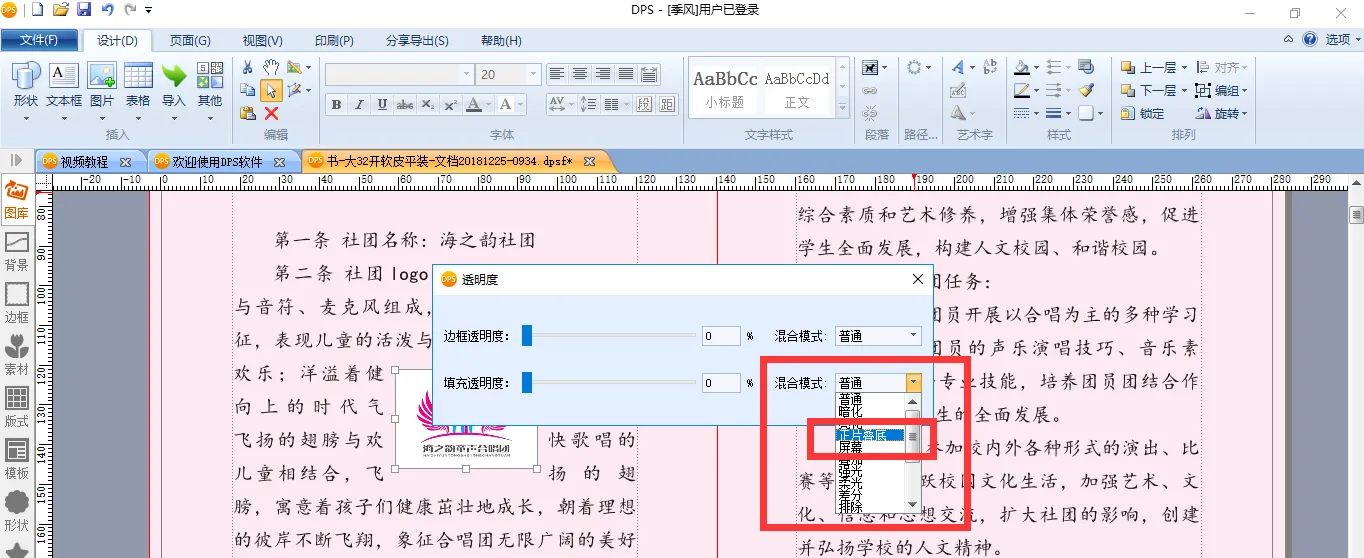The width and height of the screenshot is (1364, 558).
Task: Toggle superscript formatting
Action: click(x=450, y=105)
